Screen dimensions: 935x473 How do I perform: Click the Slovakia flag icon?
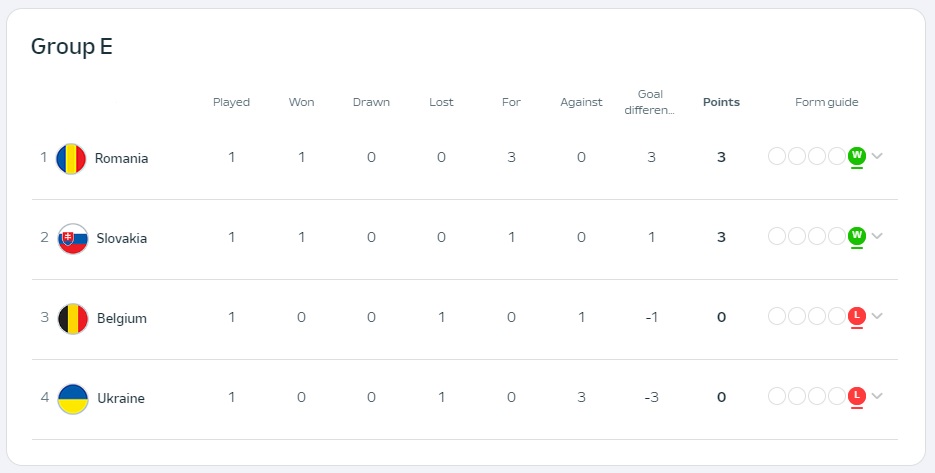tap(73, 239)
